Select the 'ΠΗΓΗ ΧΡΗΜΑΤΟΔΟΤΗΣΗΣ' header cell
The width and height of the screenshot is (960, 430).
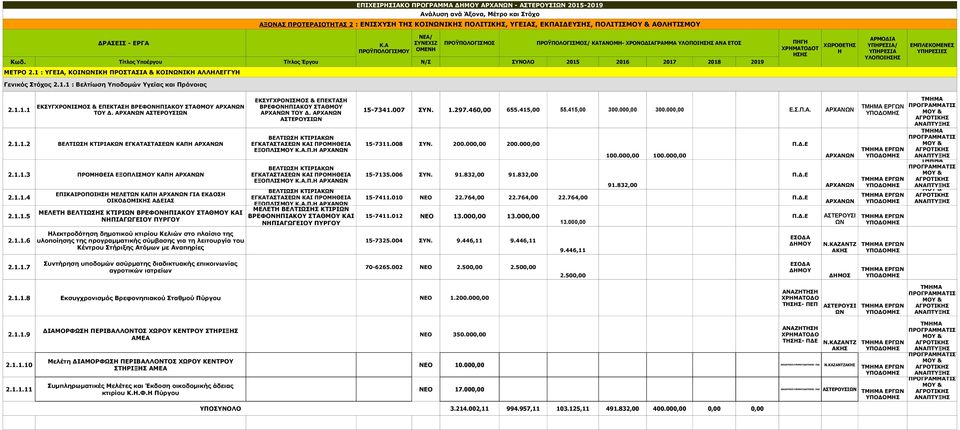click(800, 48)
